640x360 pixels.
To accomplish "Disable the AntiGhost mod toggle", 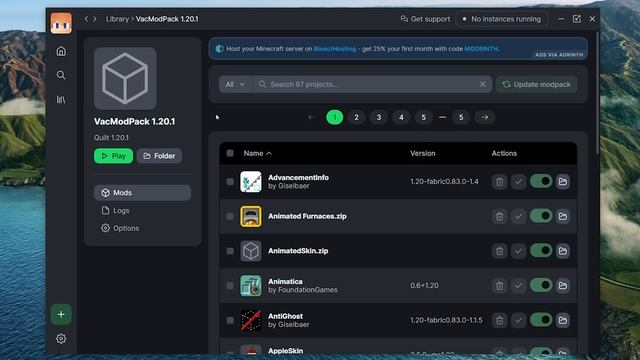I will coord(541,320).
